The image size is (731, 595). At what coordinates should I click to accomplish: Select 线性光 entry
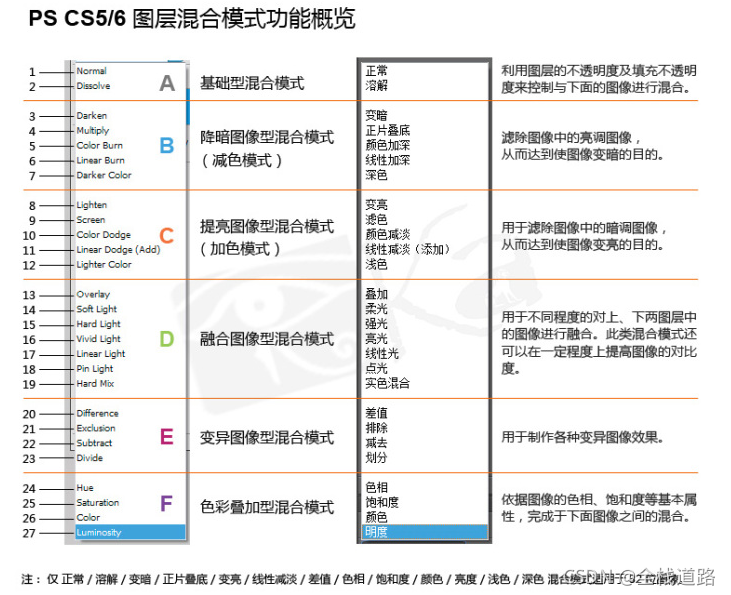click(x=382, y=354)
